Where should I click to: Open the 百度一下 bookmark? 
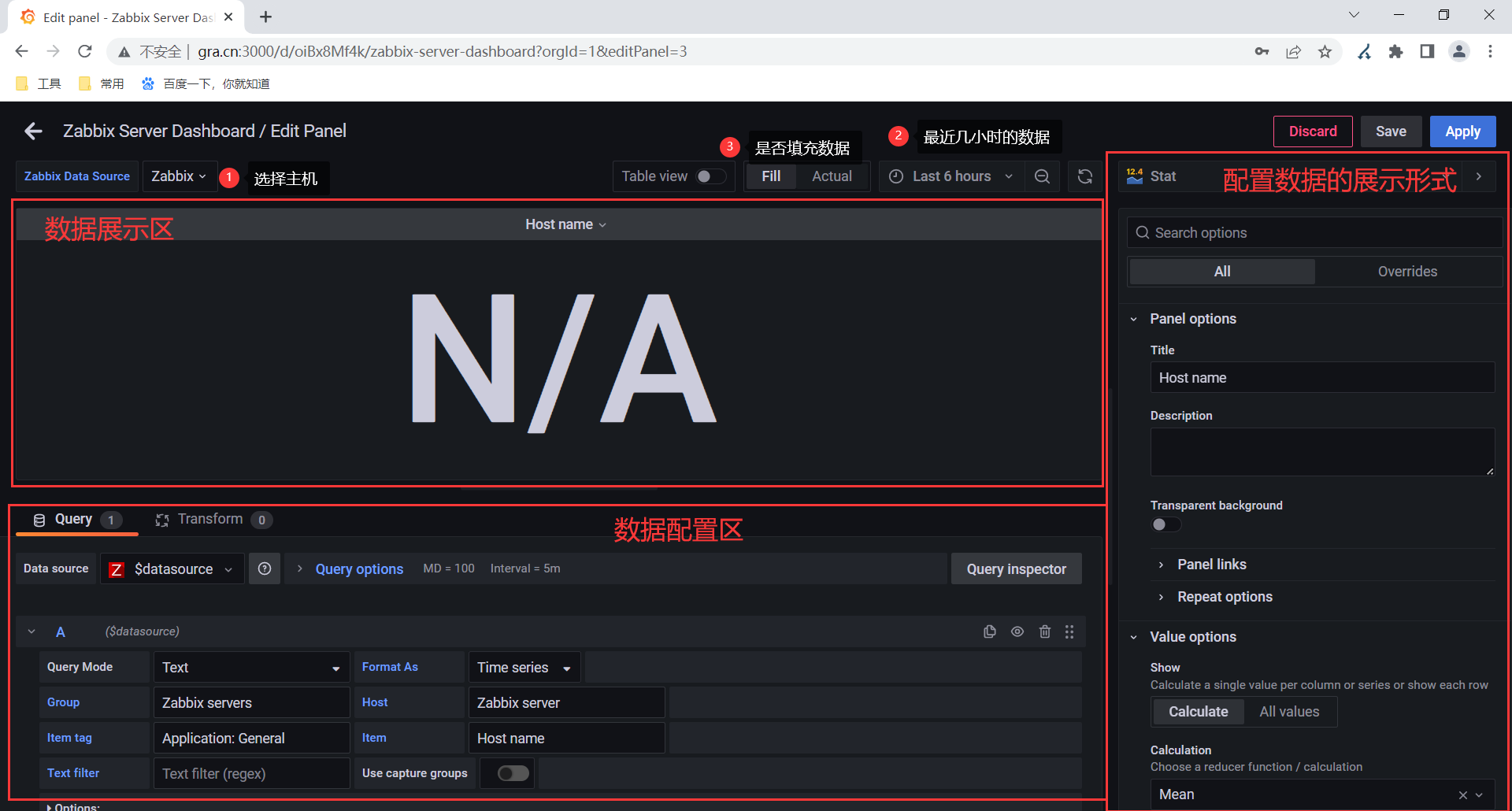point(206,83)
